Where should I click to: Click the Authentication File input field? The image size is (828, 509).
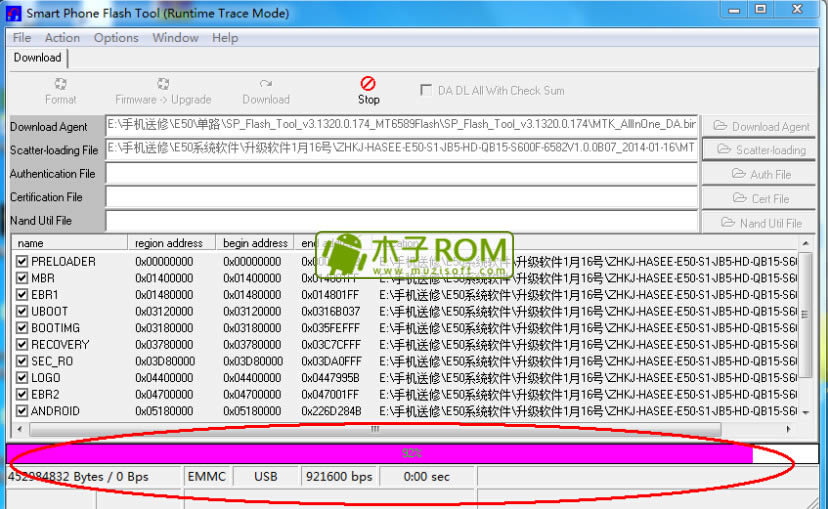(400, 174)
